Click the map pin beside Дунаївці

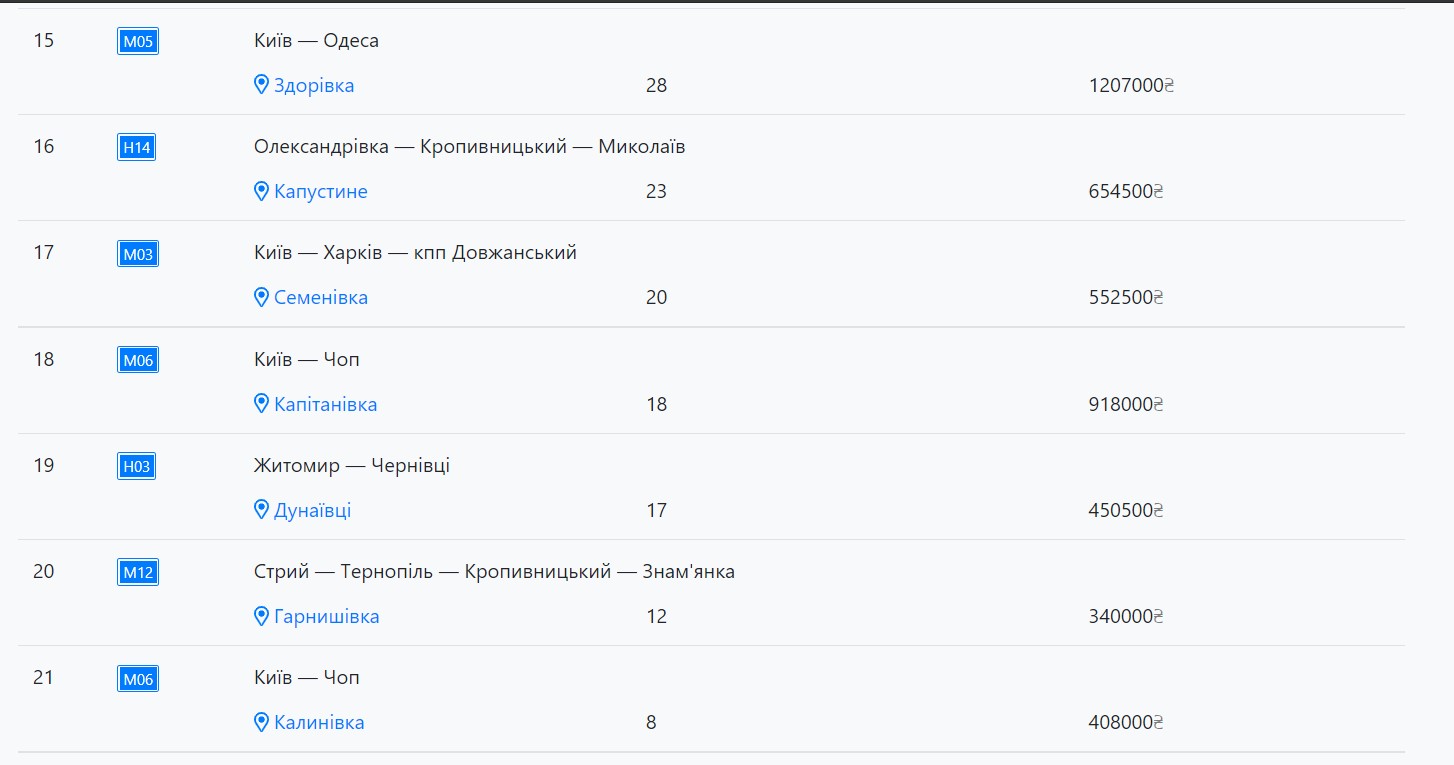click(262, 510)
